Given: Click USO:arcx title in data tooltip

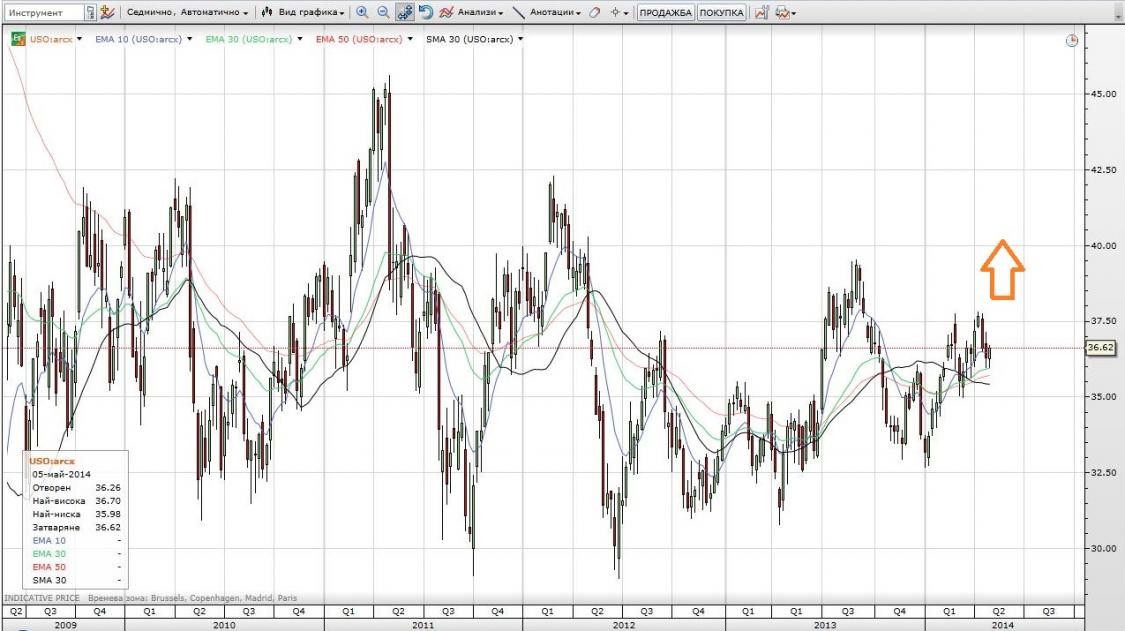Looking at the screenshot, I should coord(52,461).
